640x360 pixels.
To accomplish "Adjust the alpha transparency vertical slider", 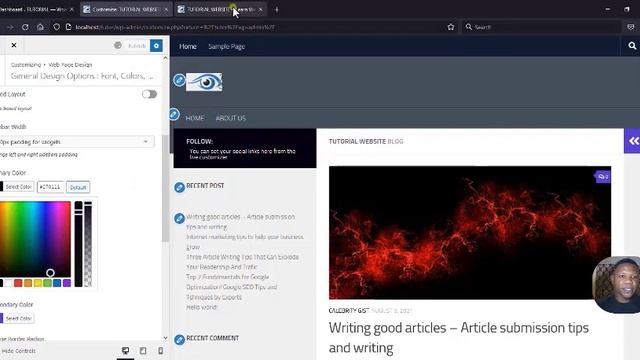I will (x=88, y=244).
